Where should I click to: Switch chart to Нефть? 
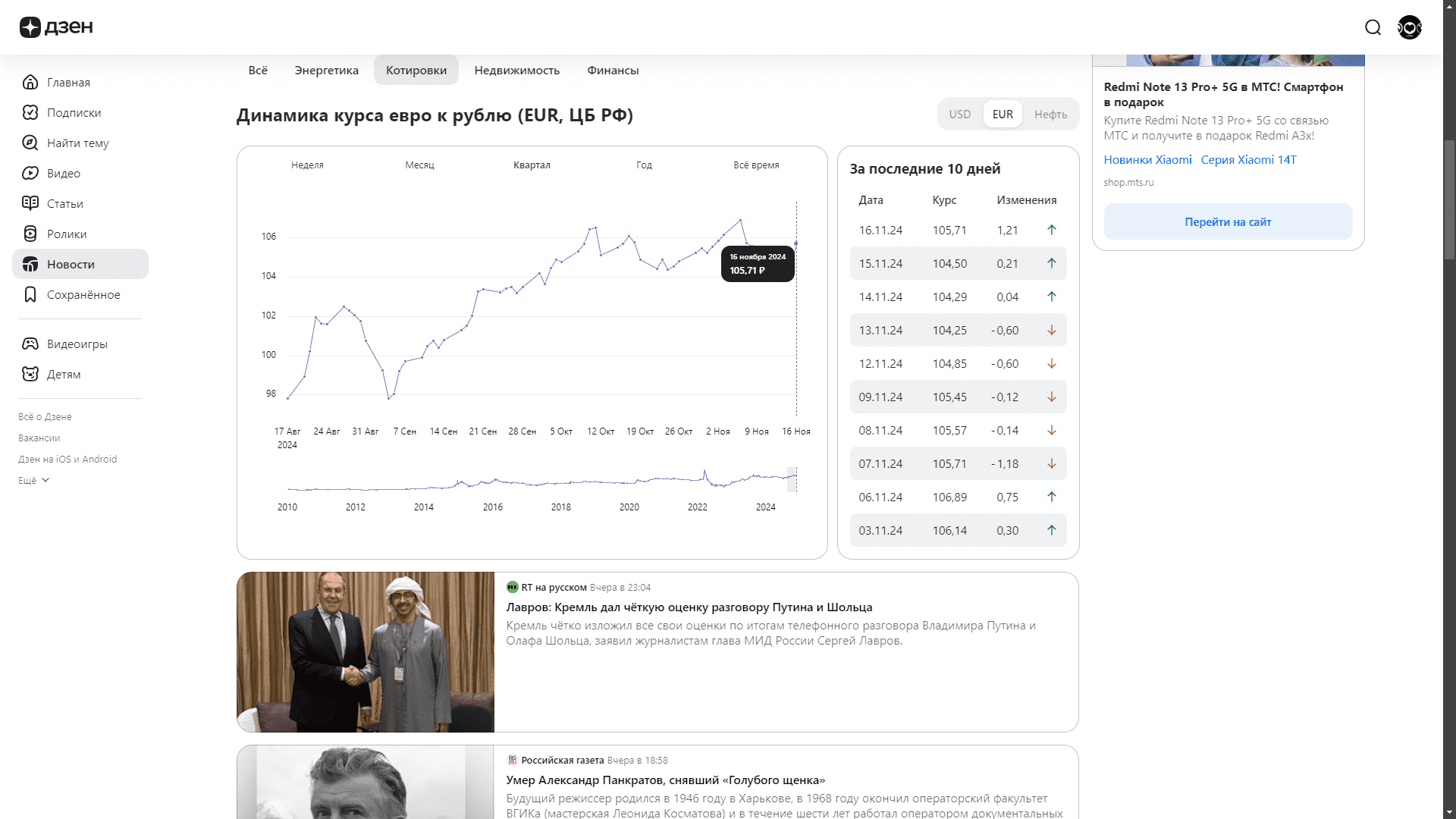pyautogui.click(x=1050, y=115)
